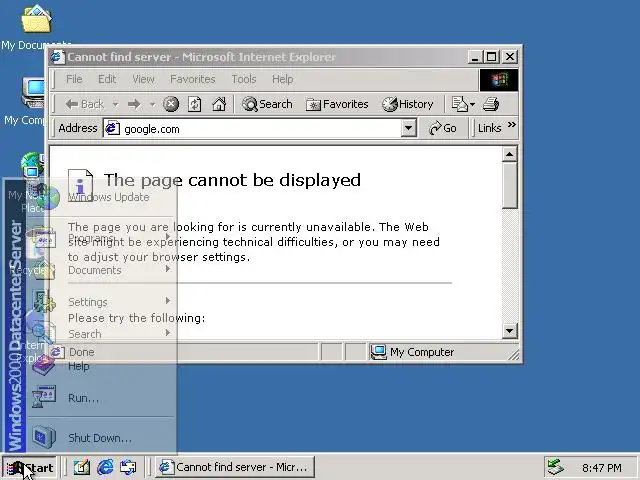Screen dimensions: 640x480
Task: Click the network tray icon
Action: pos(556,468)
